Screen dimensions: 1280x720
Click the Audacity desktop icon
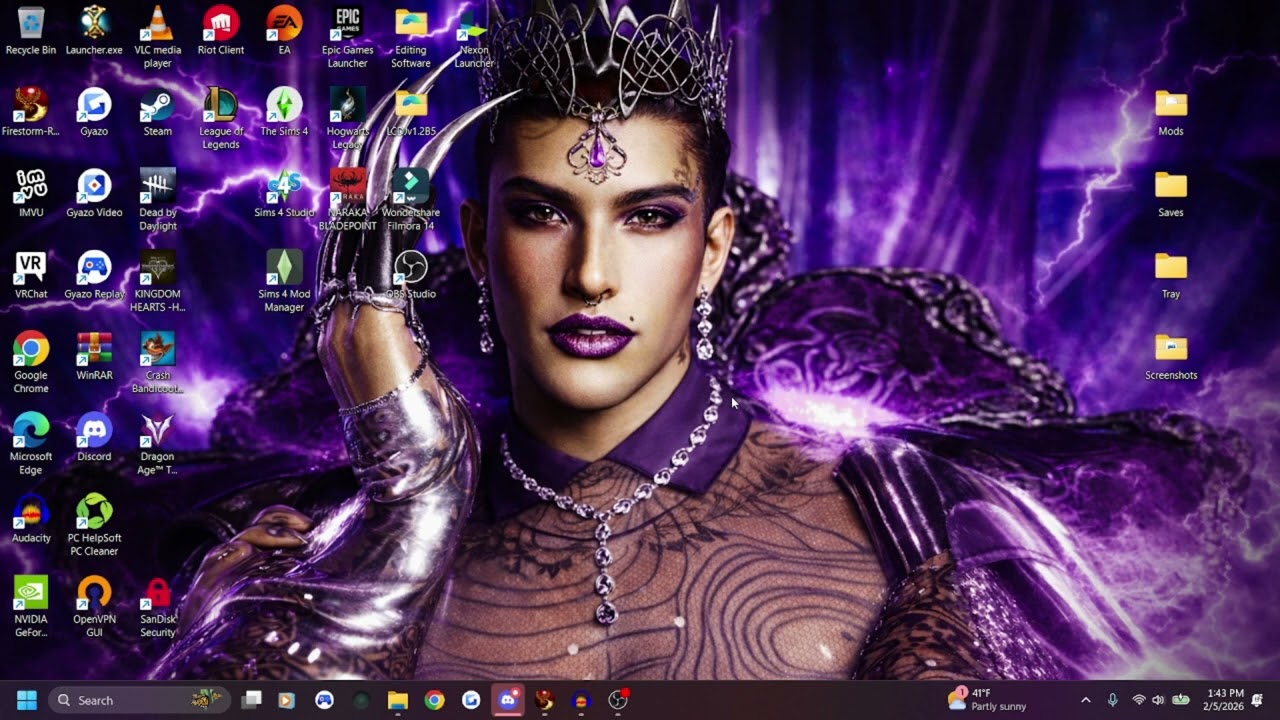(31, 519)
